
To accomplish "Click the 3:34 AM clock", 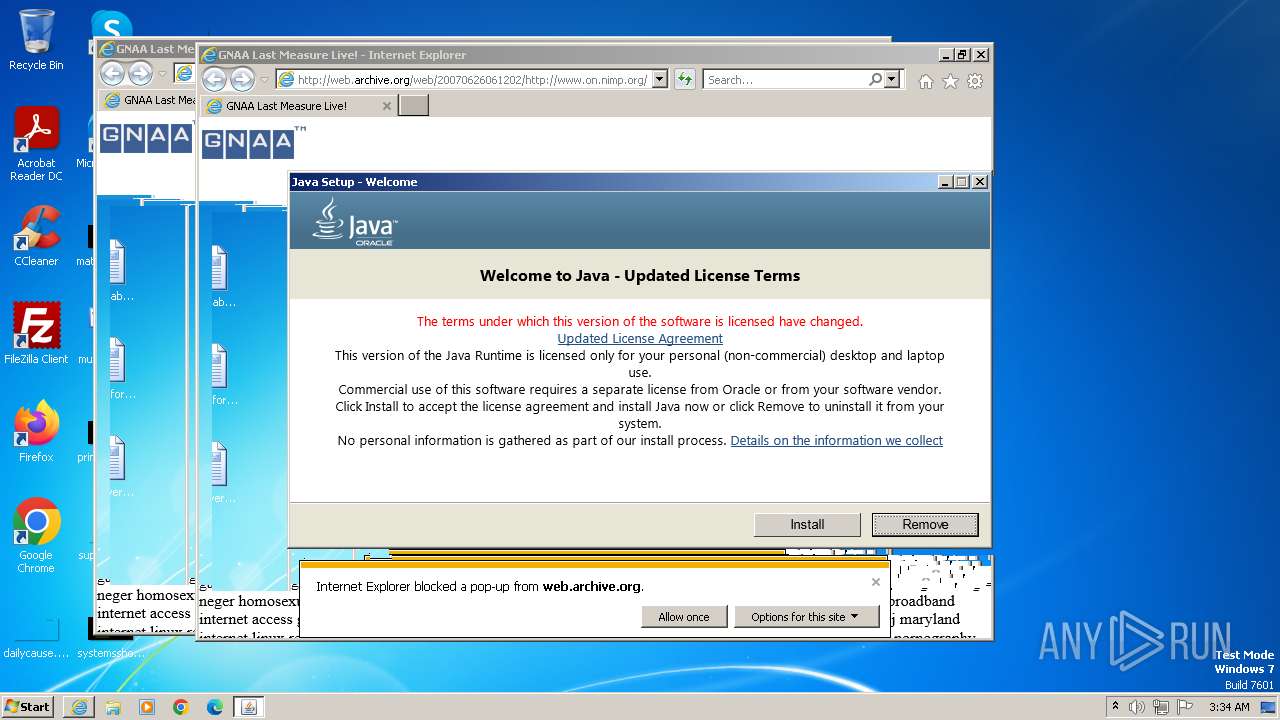I will 1229,707.
